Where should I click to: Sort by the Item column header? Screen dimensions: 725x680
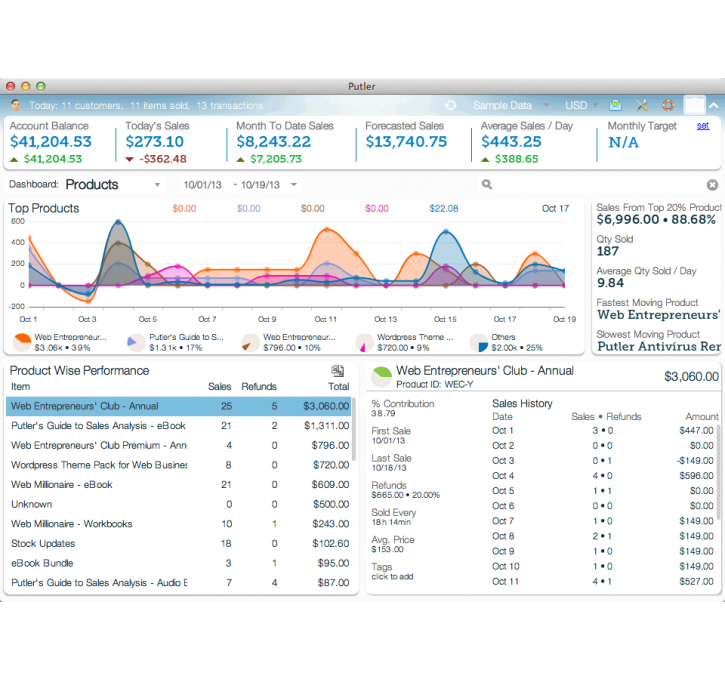tap(20, 386)
